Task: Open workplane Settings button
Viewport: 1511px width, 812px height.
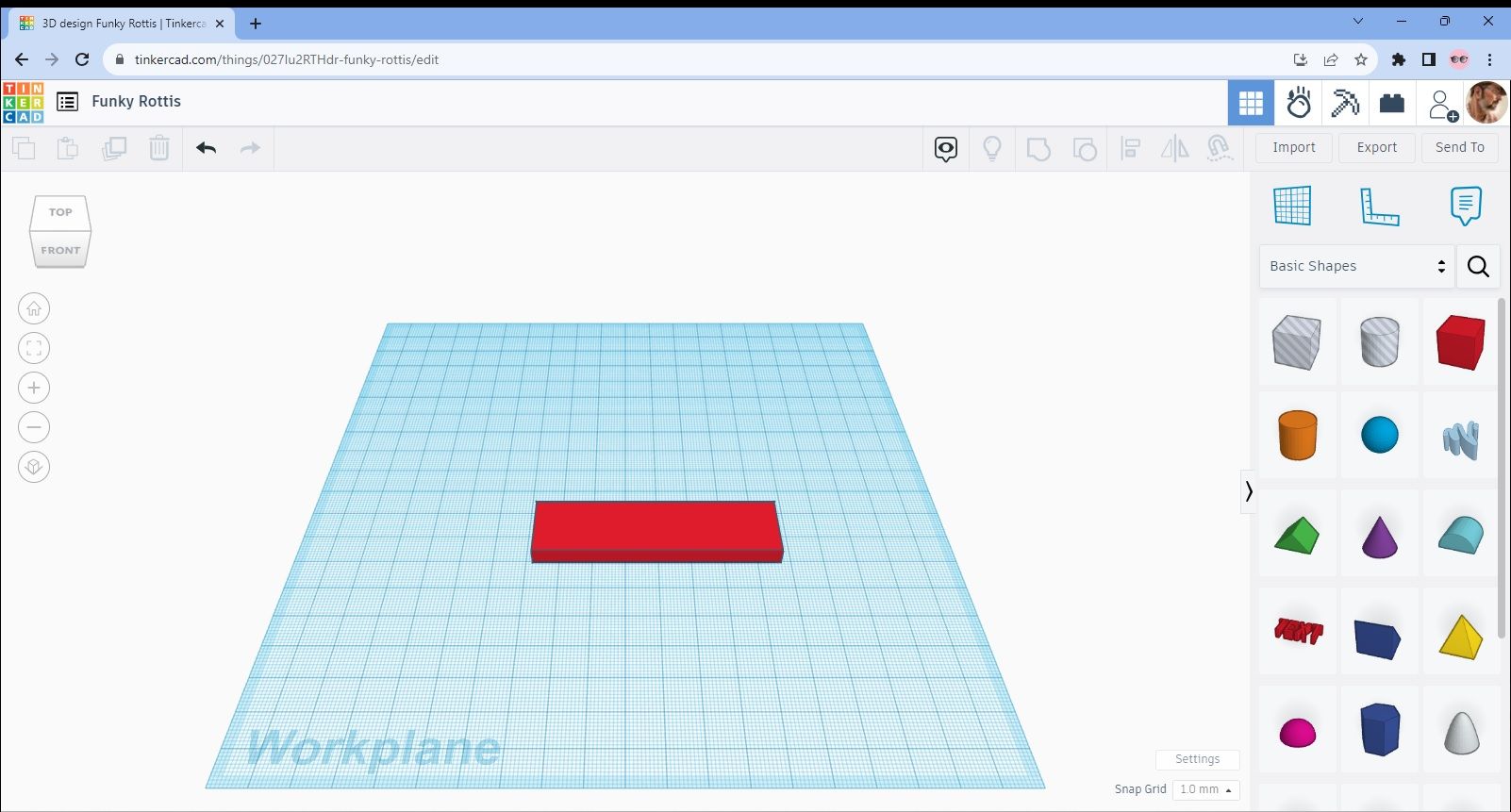Action: pyautogui.click(x=1197, y=759)
